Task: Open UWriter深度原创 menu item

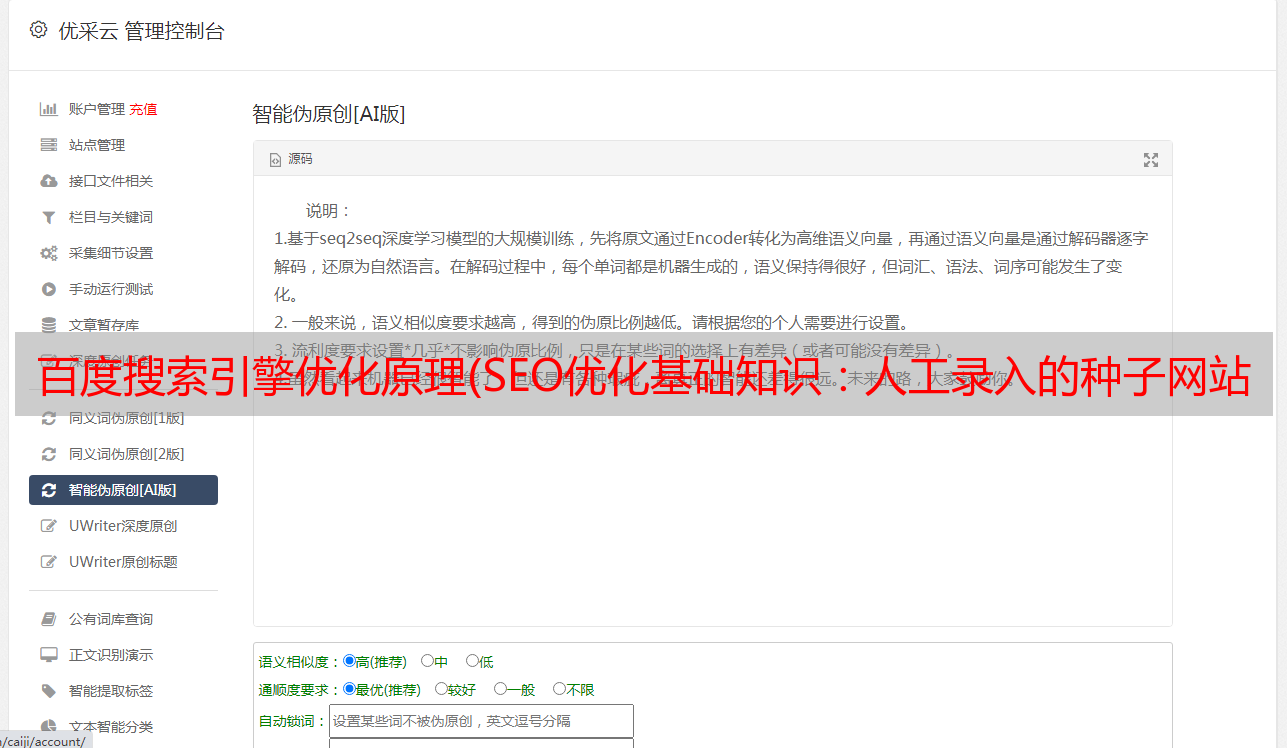Action: [123, 526]
